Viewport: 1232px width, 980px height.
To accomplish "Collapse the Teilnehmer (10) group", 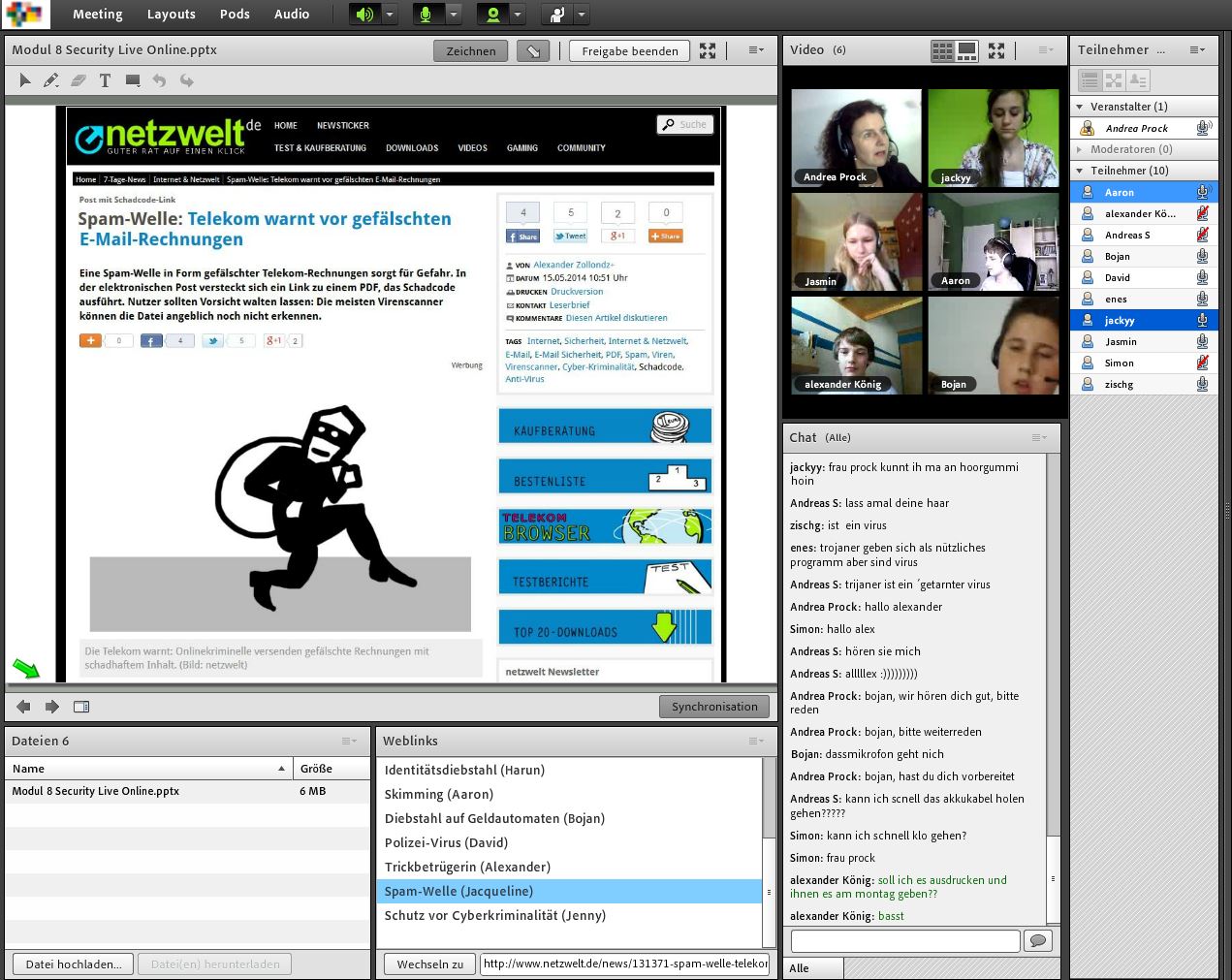I will [1080, 171].
